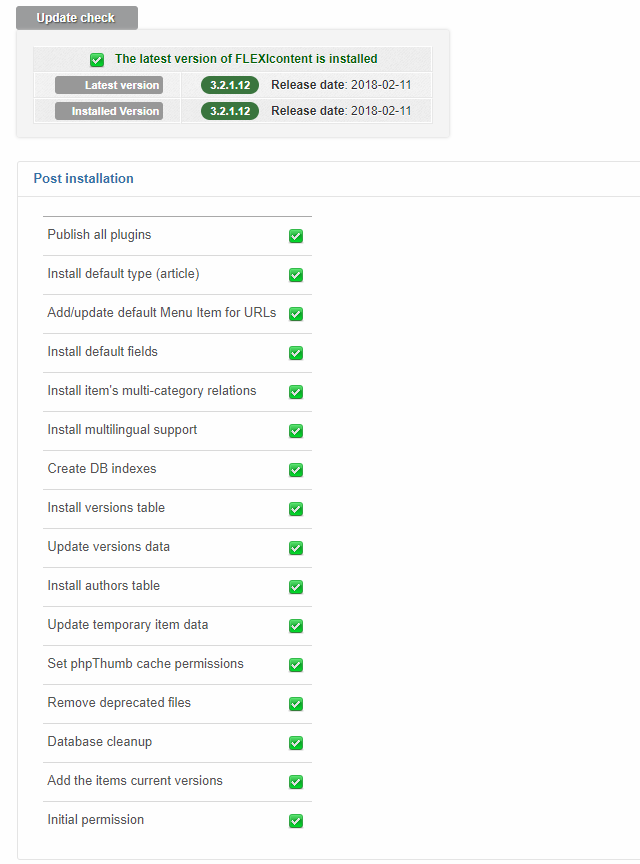Image resolution: width=640 pixels, height=864 pixels.
Task: Click check icon for Create DB indexes
Action: coord(296,470)
